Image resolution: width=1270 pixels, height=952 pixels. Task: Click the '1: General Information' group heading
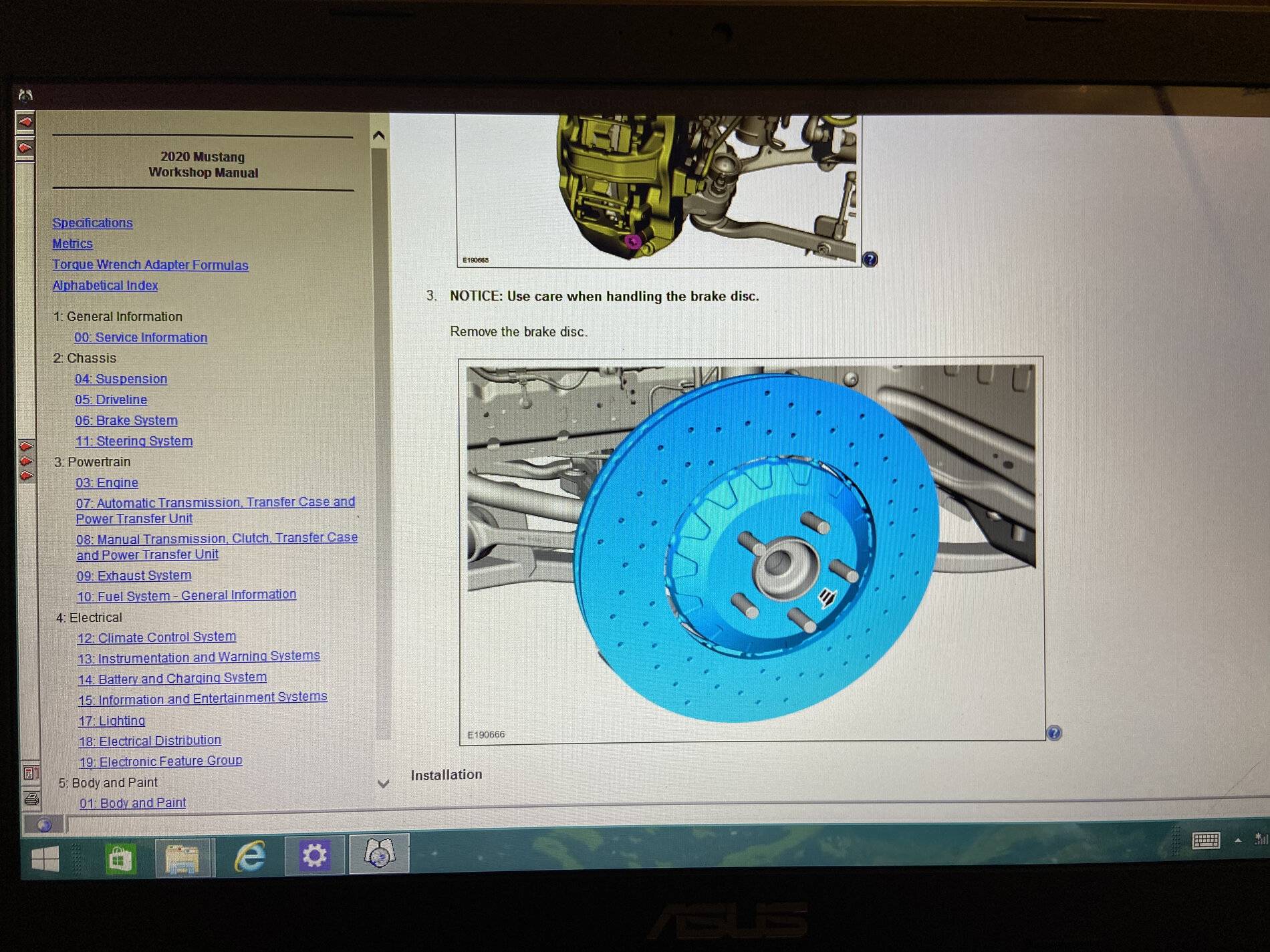coord(118,317)
